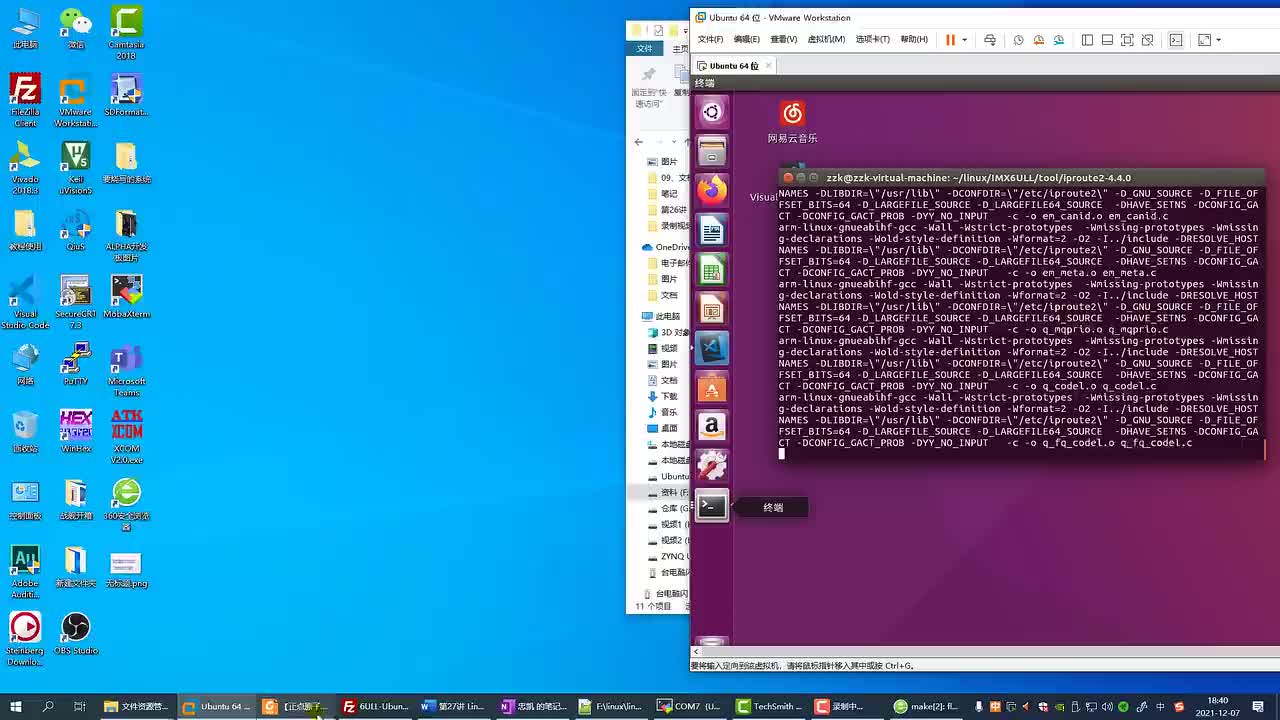Screen dimensions: 1280x720
Task: Open the OBS Studio desktop shortcut
Action: (76, 634)
